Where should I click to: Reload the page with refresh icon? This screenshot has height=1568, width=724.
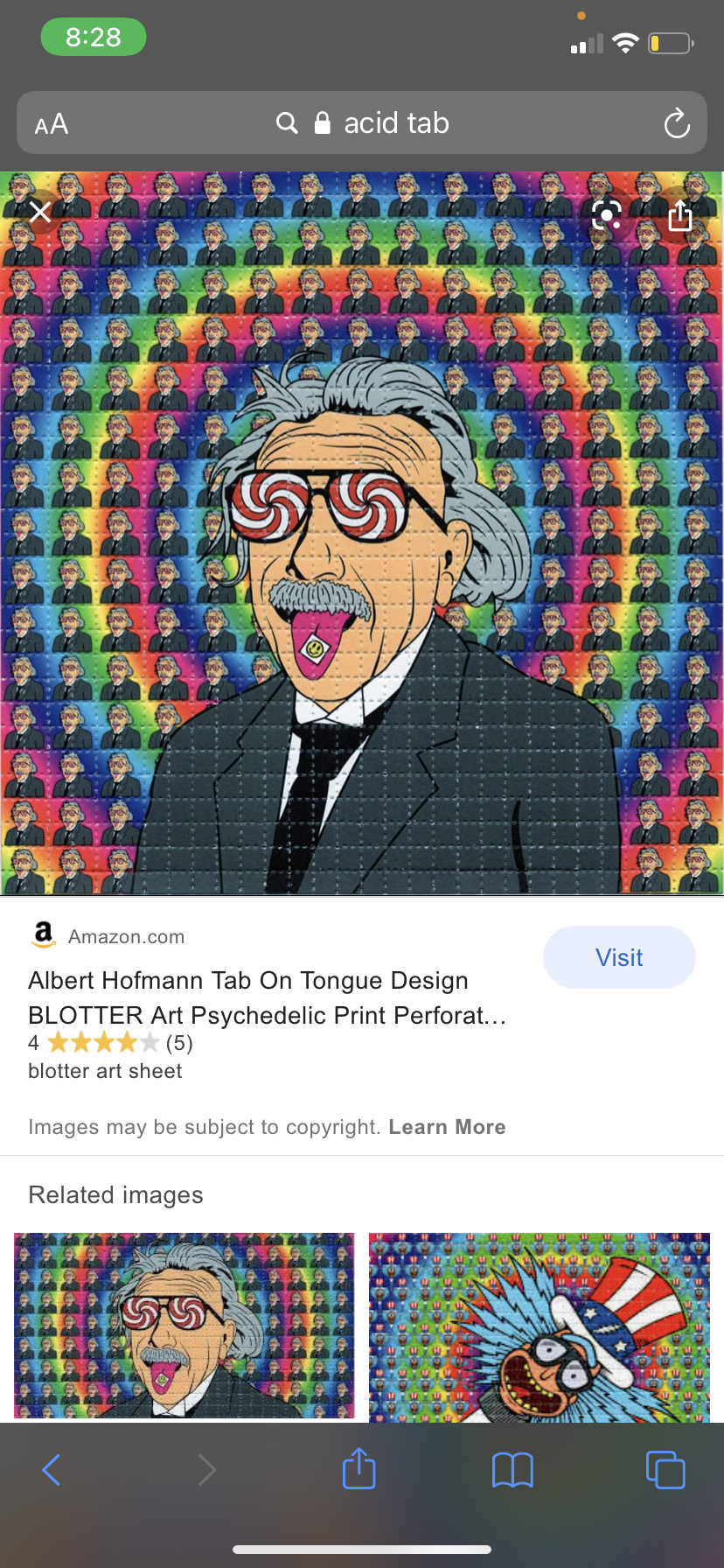(x=677, y=123)
